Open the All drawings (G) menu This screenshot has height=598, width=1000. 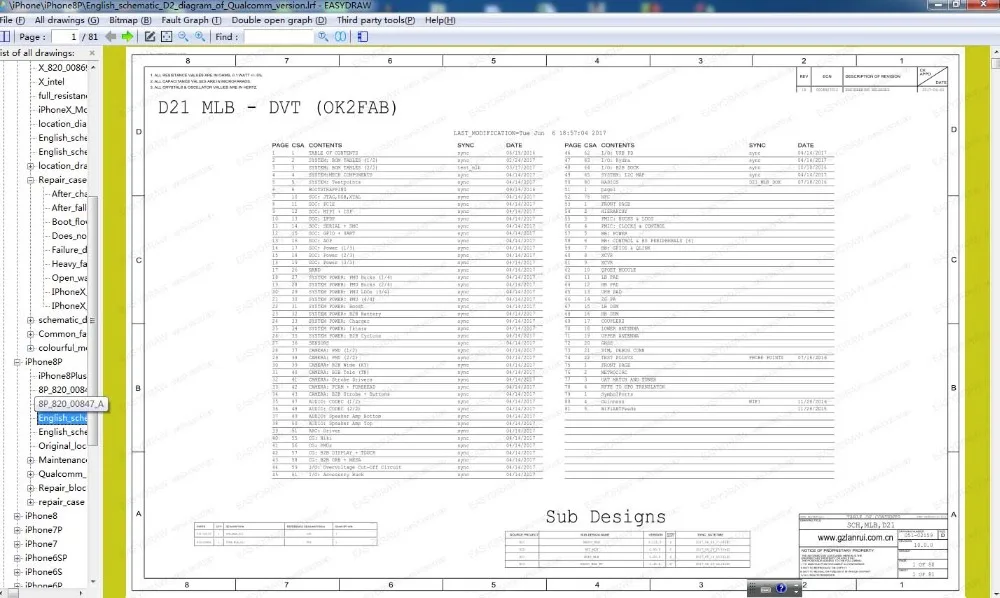tap(66, 20)
